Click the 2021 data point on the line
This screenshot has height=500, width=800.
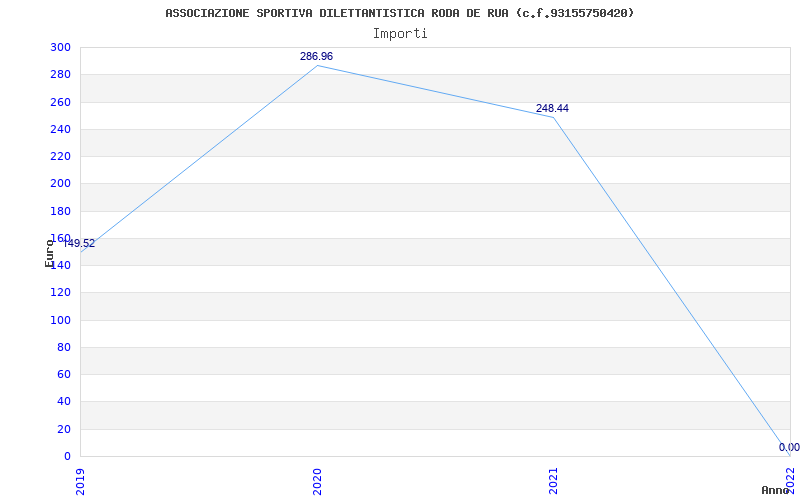[554, 117]
